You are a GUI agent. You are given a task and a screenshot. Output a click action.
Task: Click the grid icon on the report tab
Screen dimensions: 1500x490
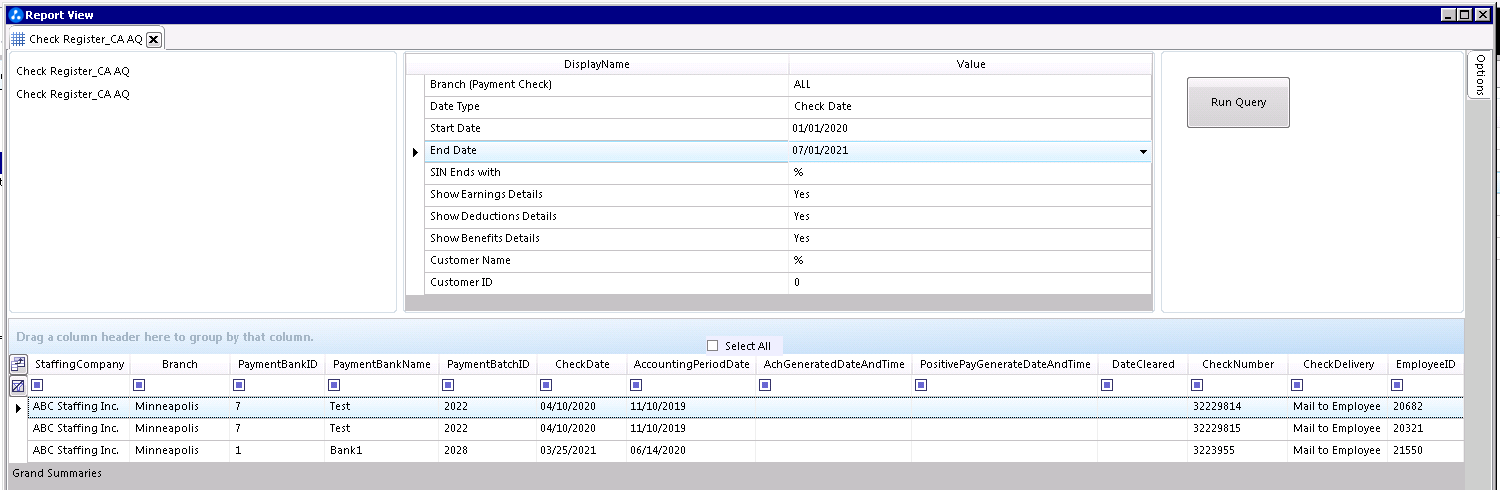(18, 39)
